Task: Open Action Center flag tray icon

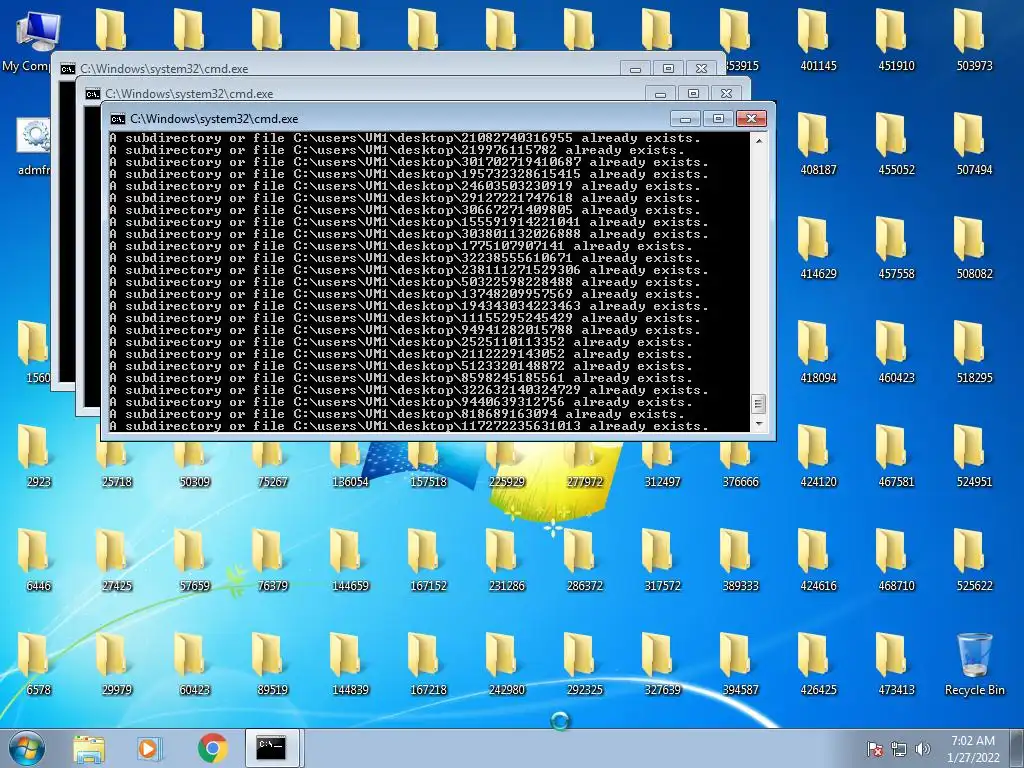Action: point(875,749)
